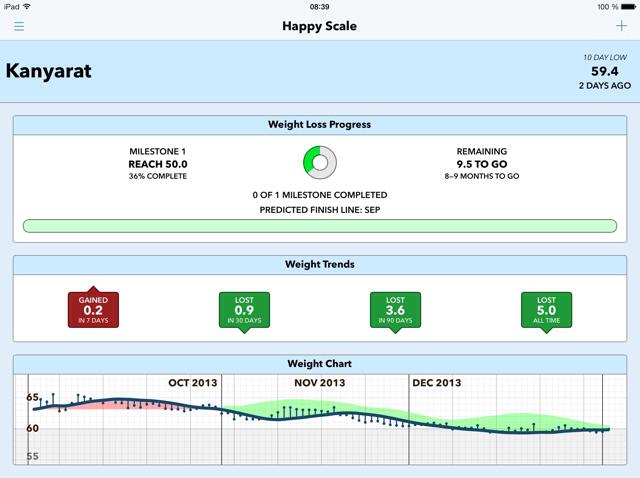Click 0 OF 1 MILESTONE COMPLETED text

[x=320, y=195]
